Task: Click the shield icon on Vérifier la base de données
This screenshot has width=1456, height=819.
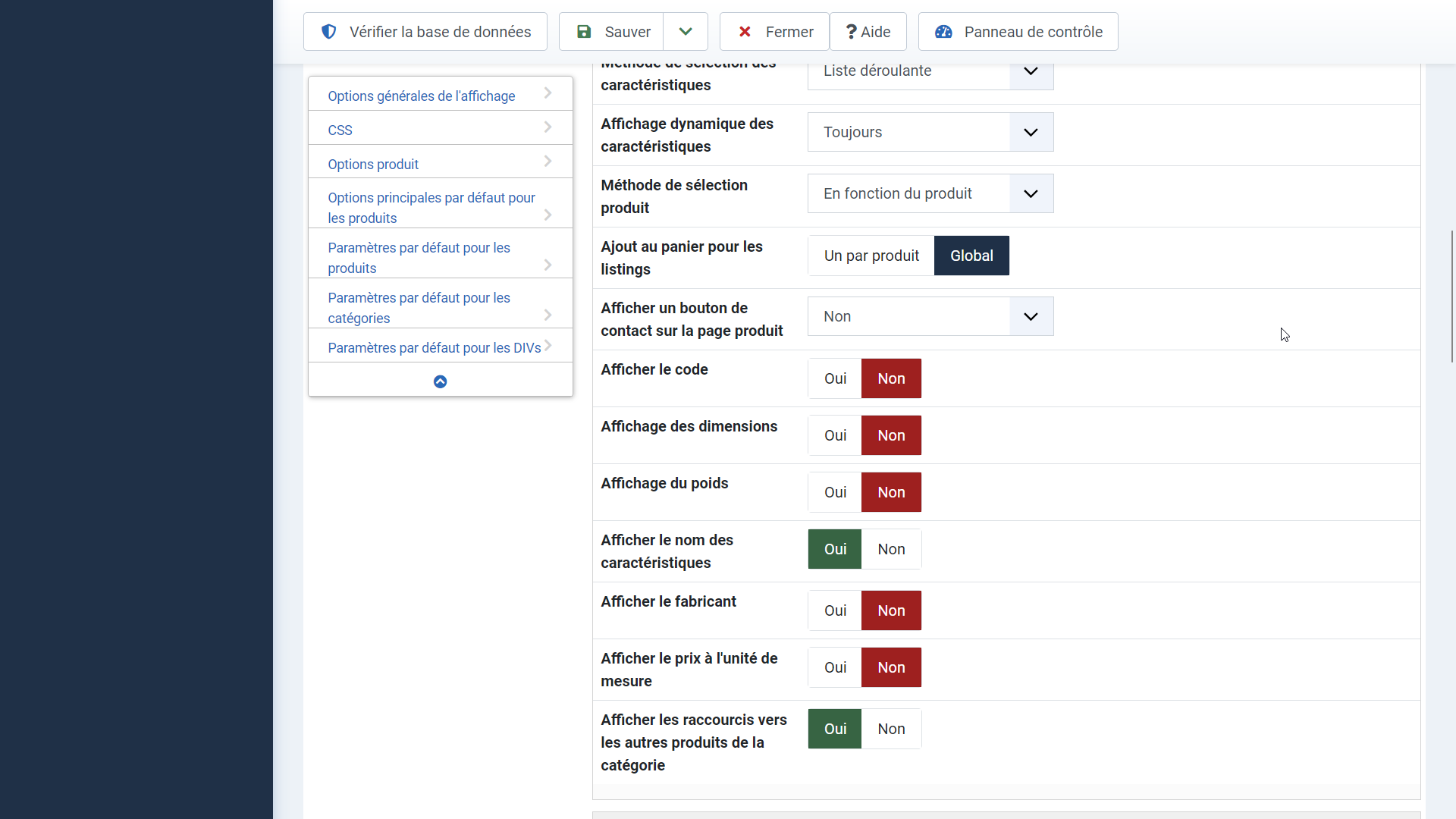Action: click(328, 32)
